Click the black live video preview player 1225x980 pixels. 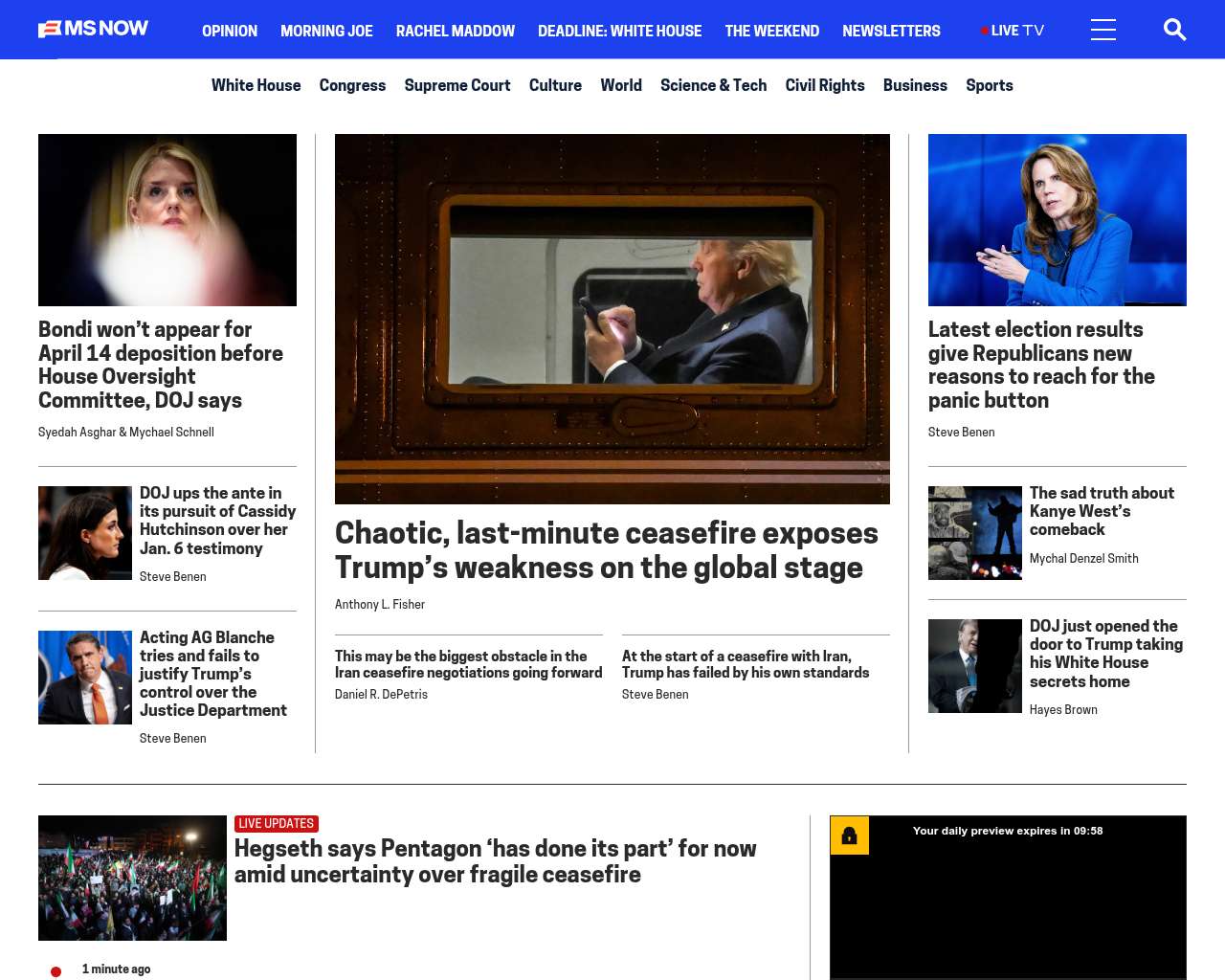[x=1008, y=898]
